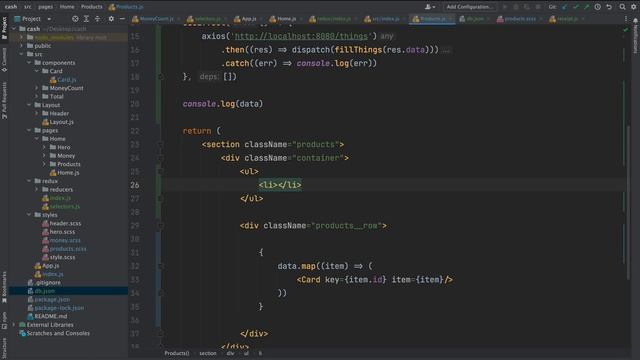Click the green inspection checkmark in editor

pos(625,30)
